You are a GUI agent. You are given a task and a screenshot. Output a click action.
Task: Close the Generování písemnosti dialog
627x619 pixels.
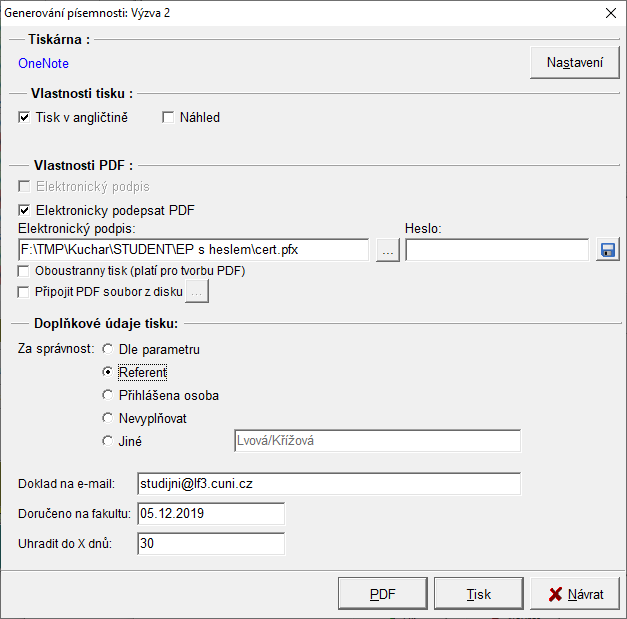610,13
